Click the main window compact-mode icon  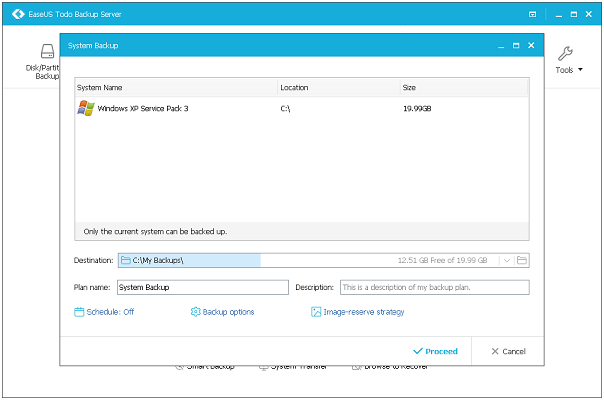tap(532, 14)
